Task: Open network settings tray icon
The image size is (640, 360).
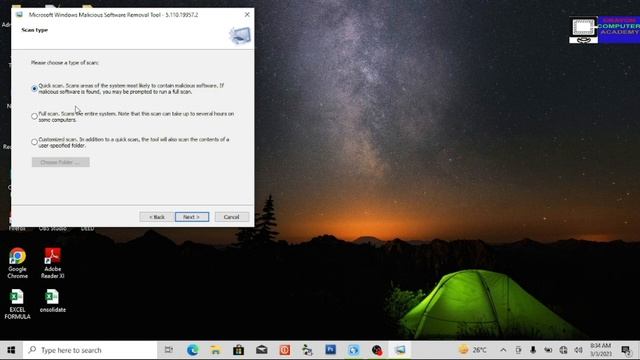Action: [x=563, y=350]
